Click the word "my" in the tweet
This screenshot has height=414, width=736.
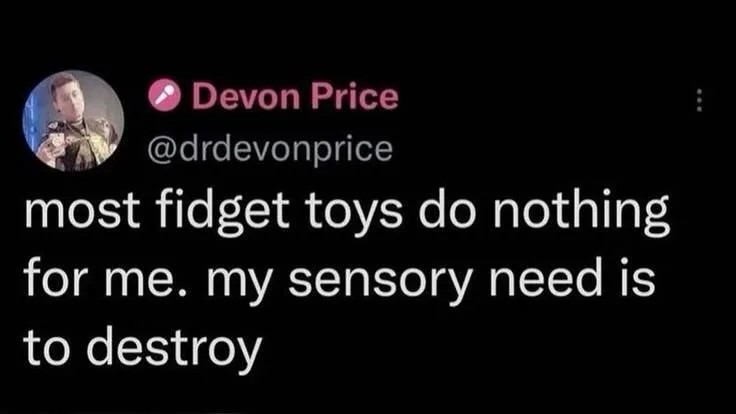coord(239,282)
